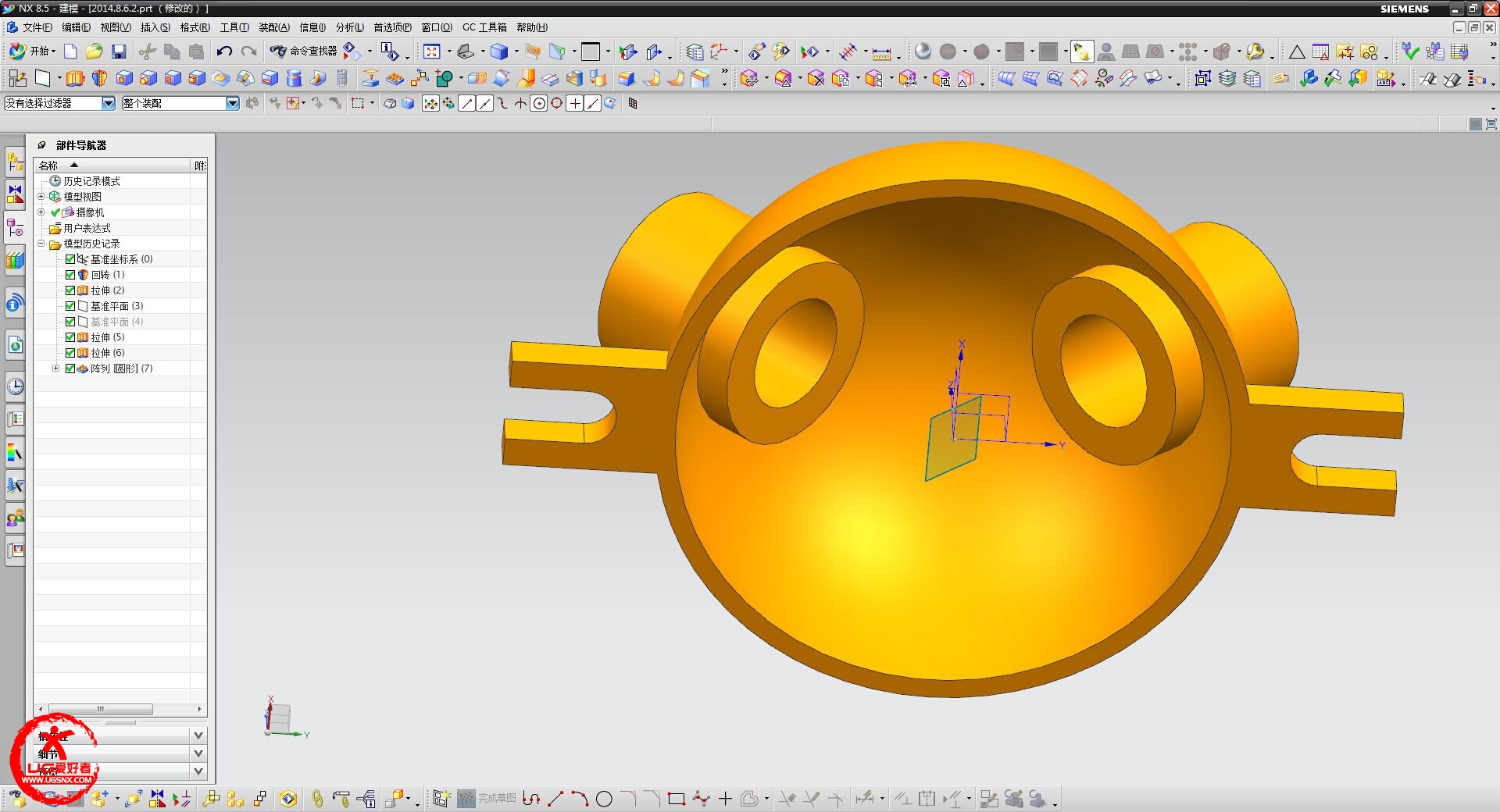Viewport: 1500px width, 812px height.
Task: Open the 开始 start dropdown
Action: tap(32, 52)
